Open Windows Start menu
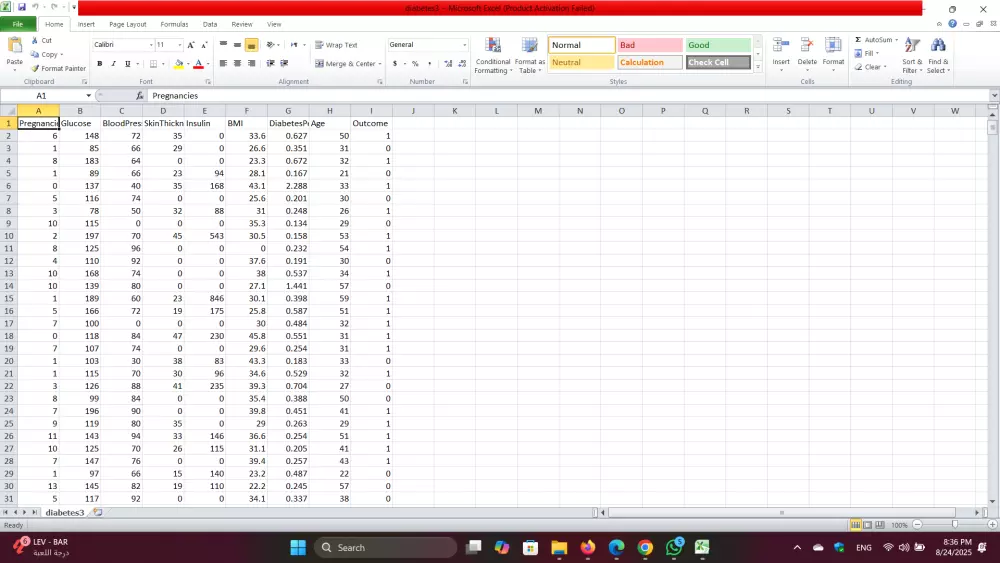 pos(298,548)
